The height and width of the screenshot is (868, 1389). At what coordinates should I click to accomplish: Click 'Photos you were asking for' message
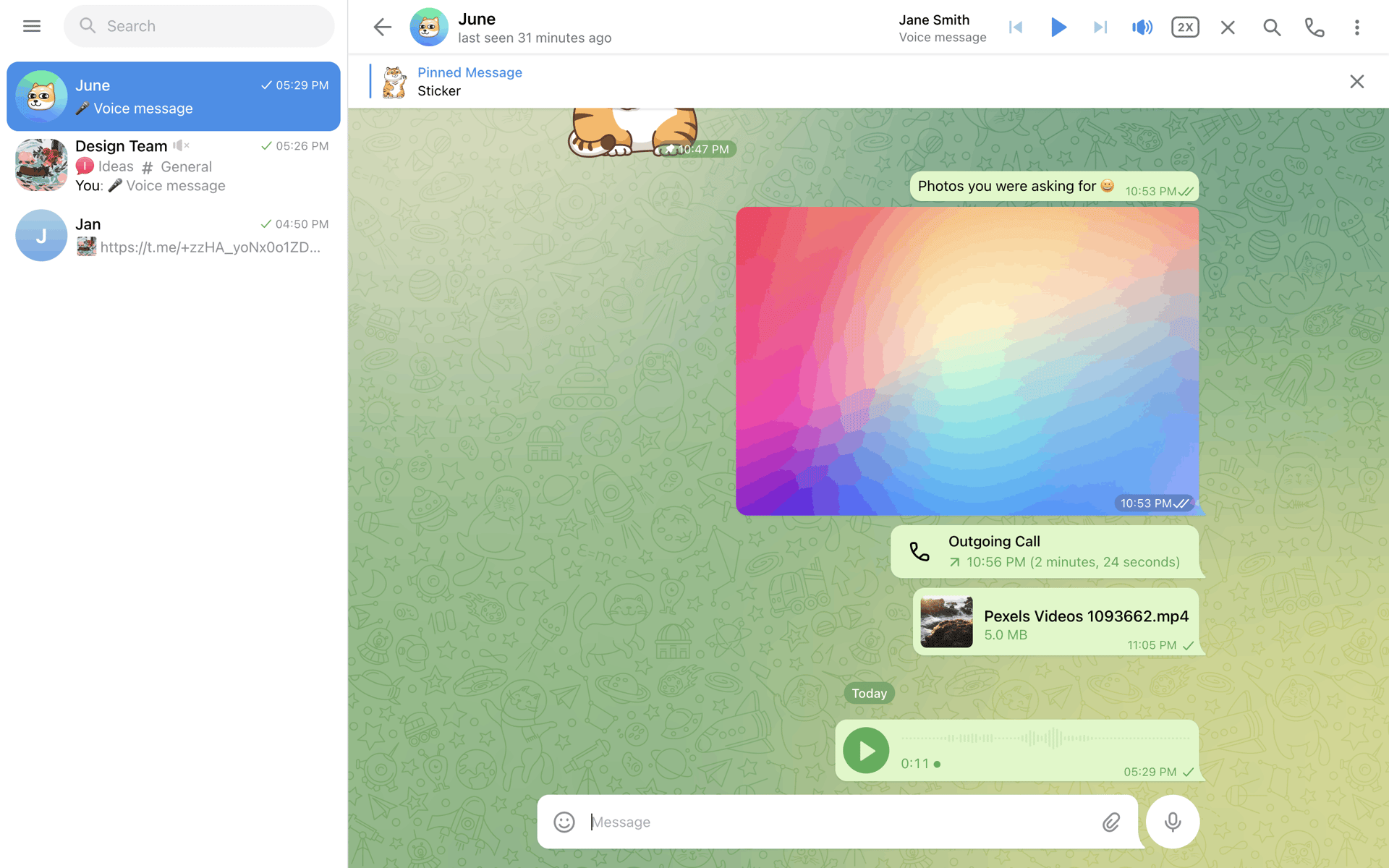1054,187
